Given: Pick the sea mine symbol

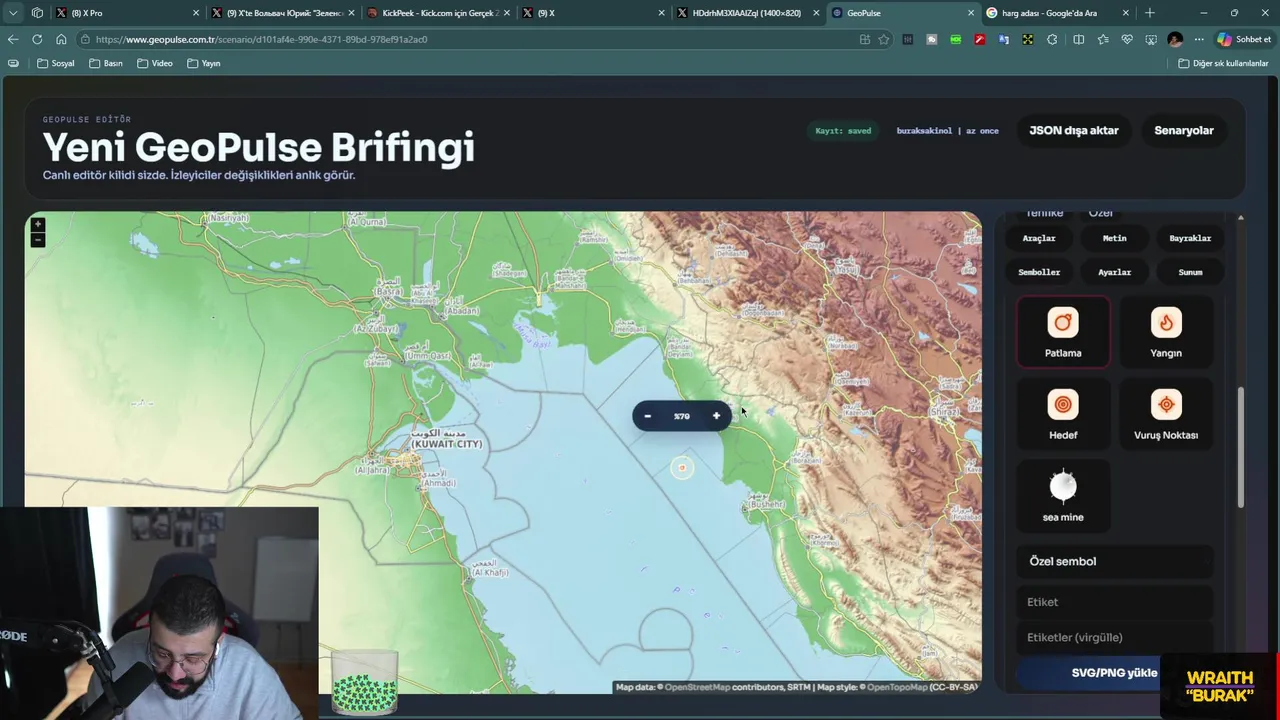Looking at the screenshot, I should [1063, 496].
